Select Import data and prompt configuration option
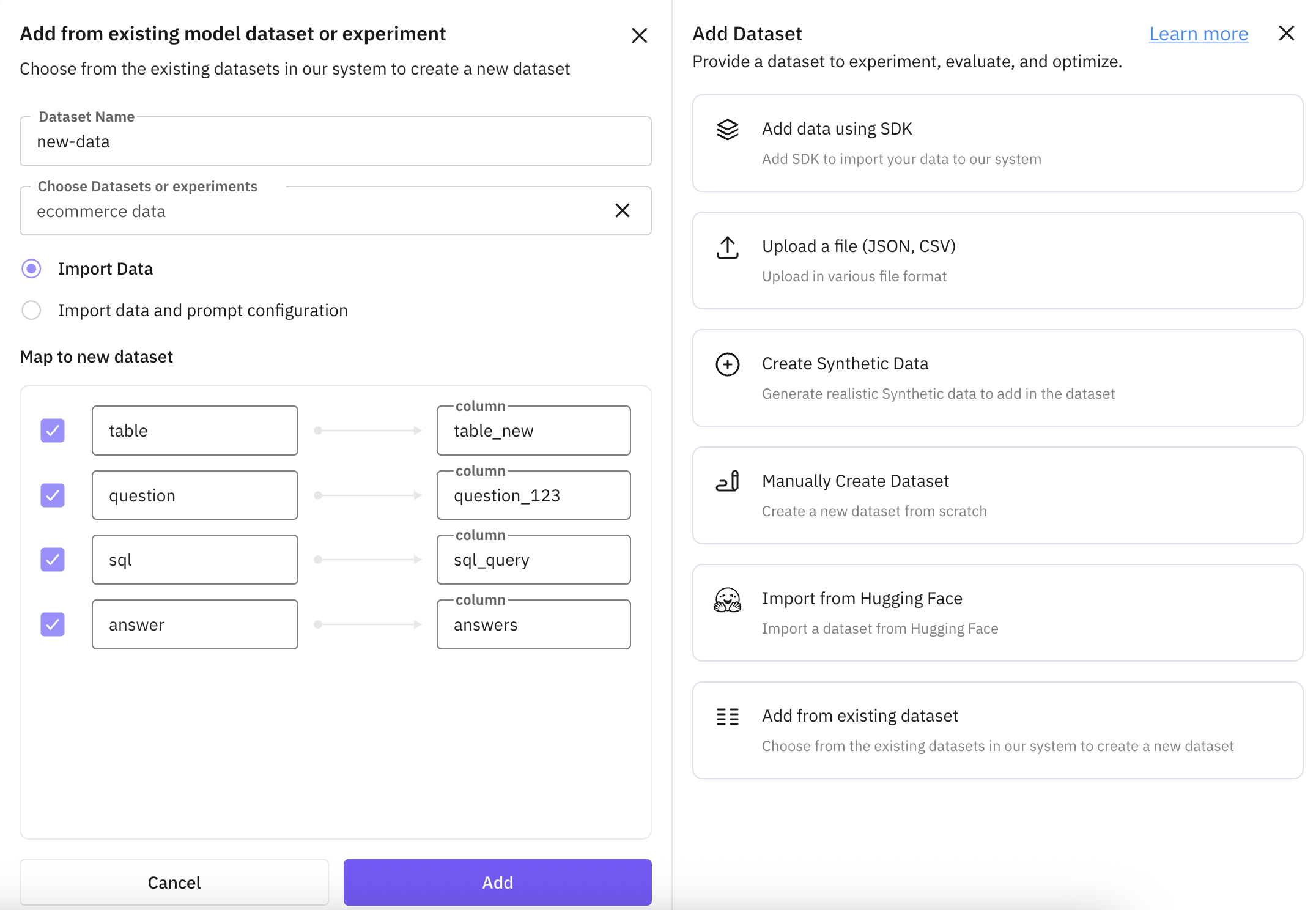 [x=31, y=311]
